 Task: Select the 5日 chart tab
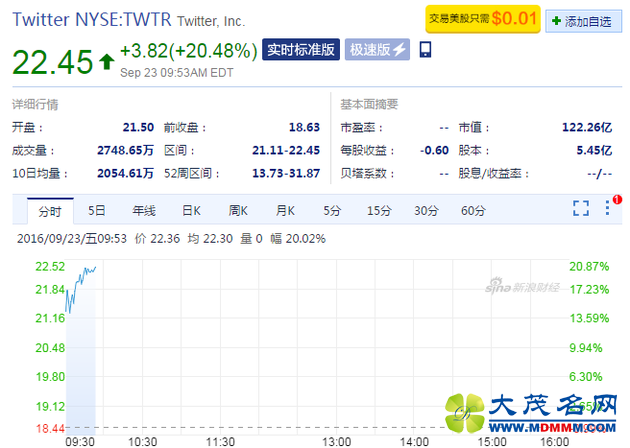(x=96, y=211)
